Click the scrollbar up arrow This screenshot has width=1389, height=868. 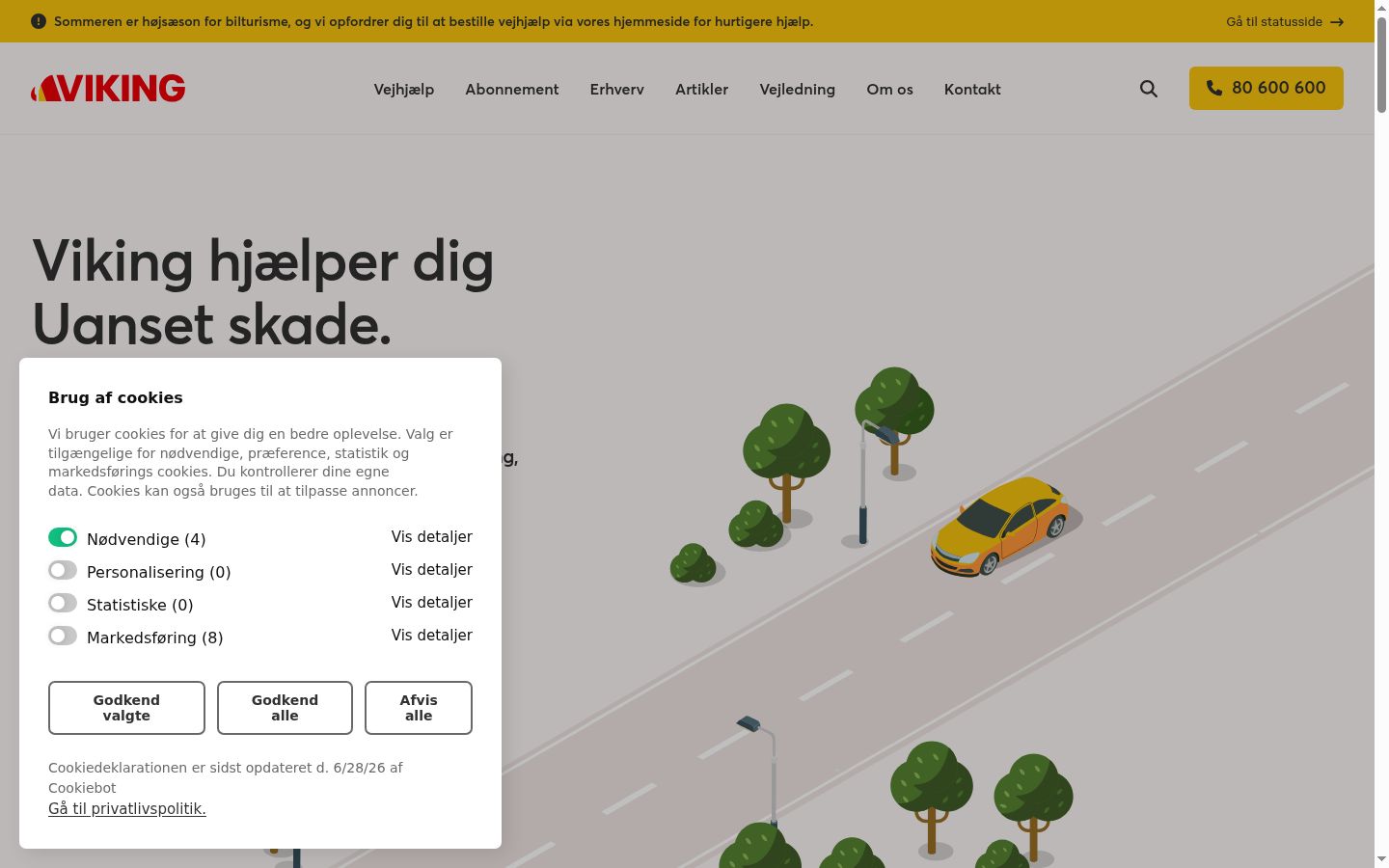pos(1381,7)
